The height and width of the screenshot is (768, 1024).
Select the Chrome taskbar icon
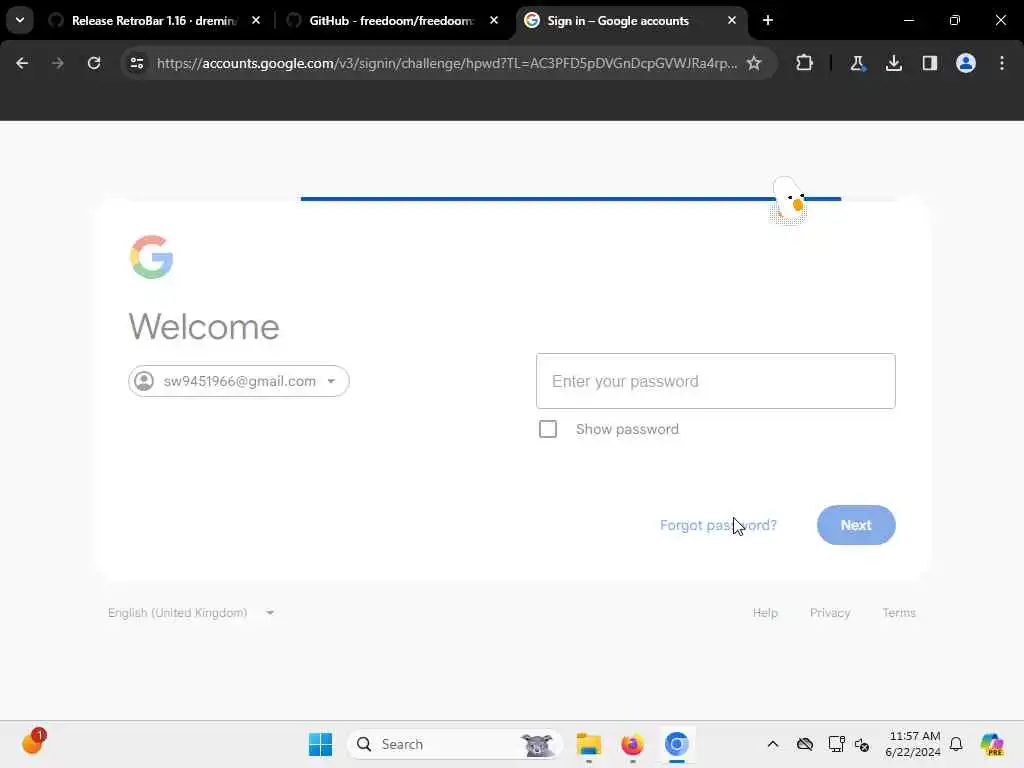pos(677,744)
